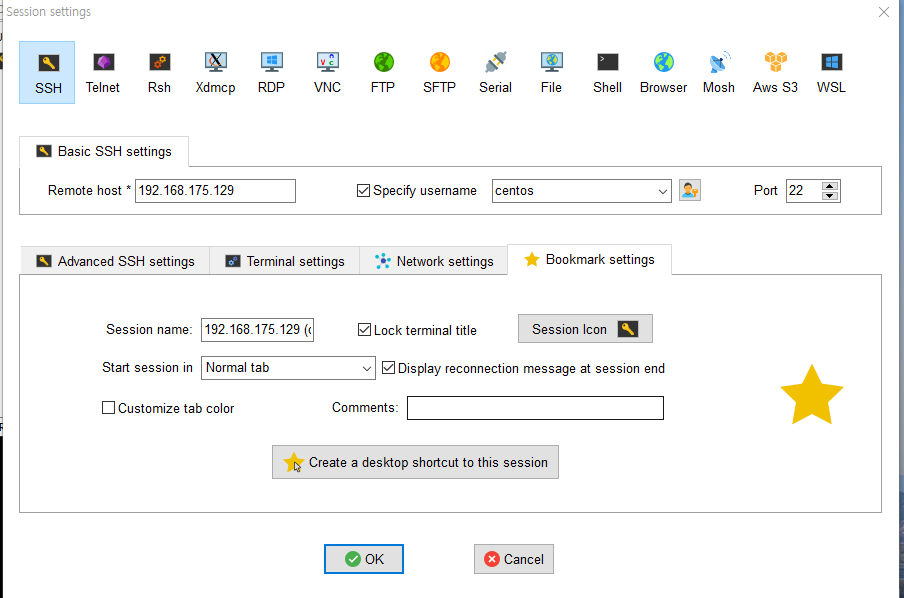Viewport: 904px width, 598px height.
Task: Choose the Shell session type
Action: (607, 73)
